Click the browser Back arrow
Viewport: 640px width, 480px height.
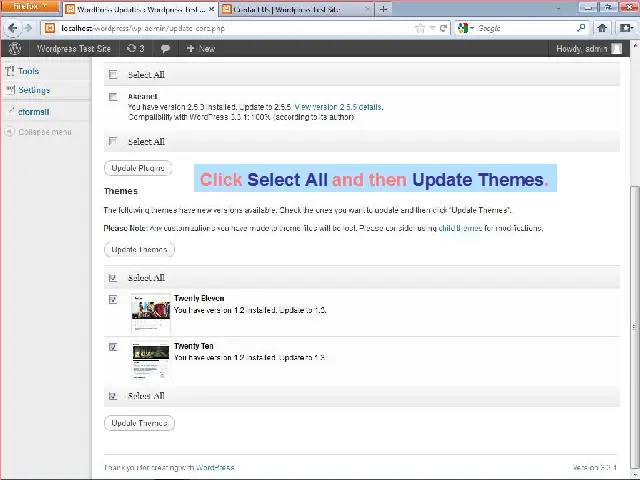[13, 28]
